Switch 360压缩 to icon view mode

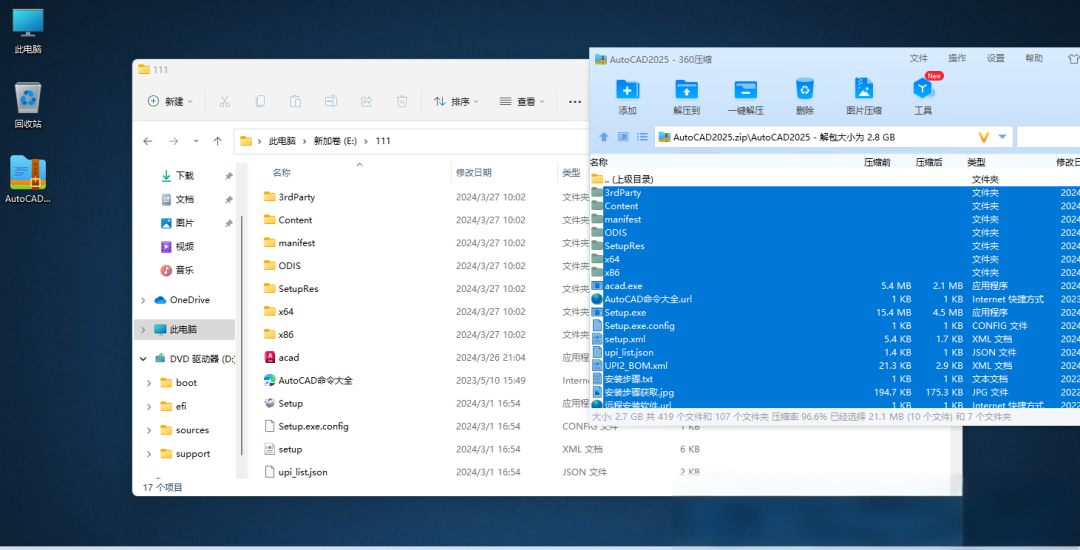623,137
